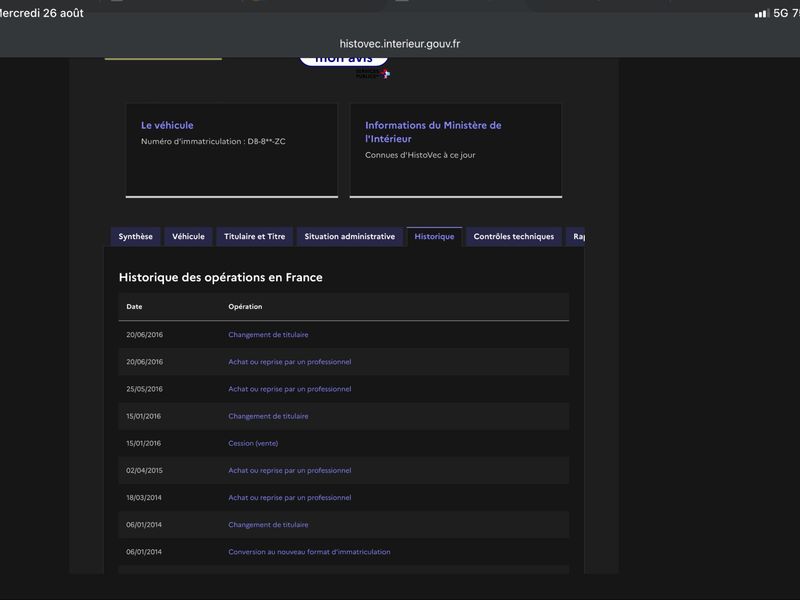Click 'Achat ou reprise par un professionnel' dated 25/05/2016
Screen dimensions: 800x600
[290, 389]
